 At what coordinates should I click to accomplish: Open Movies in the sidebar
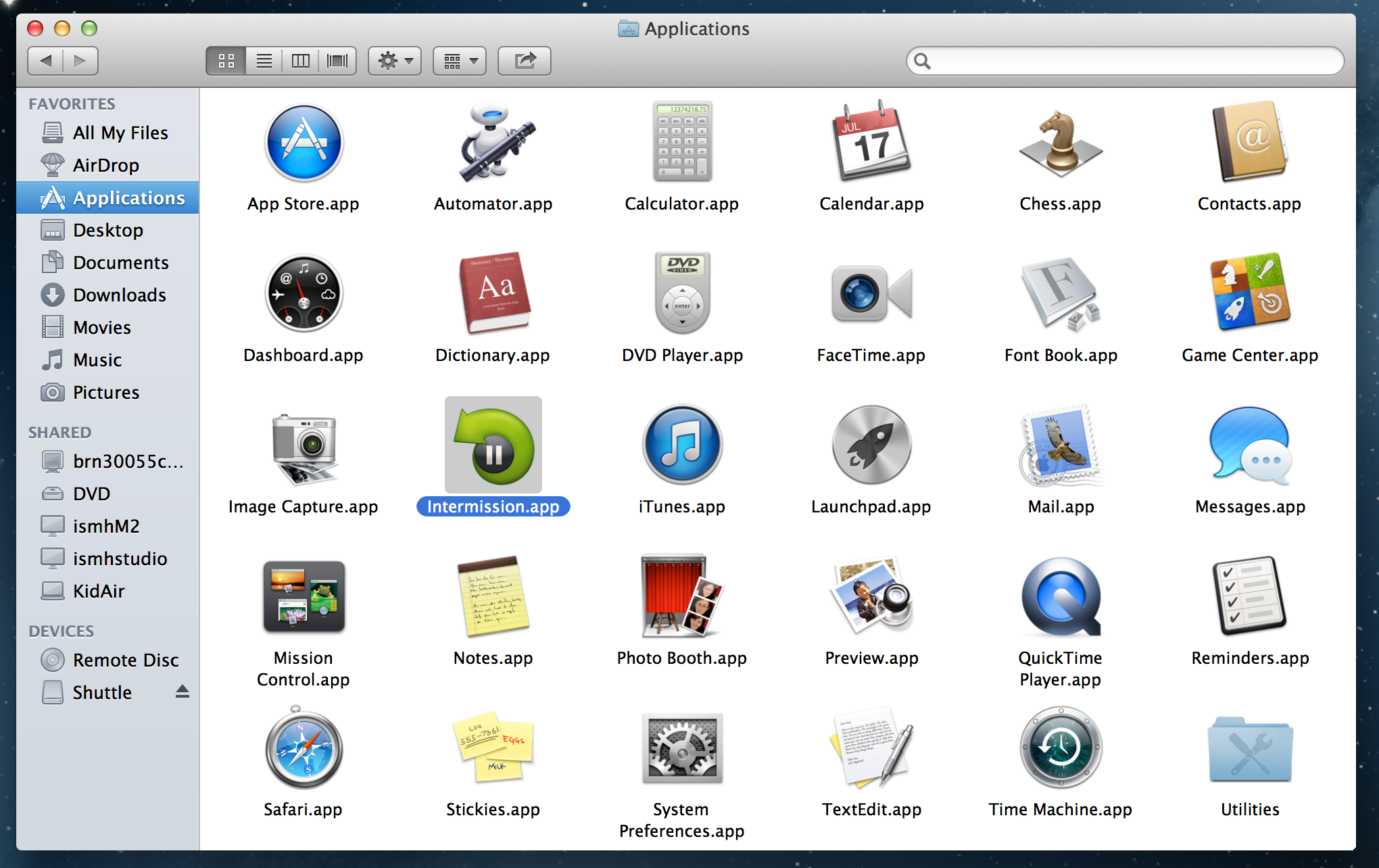pos(108,327)
